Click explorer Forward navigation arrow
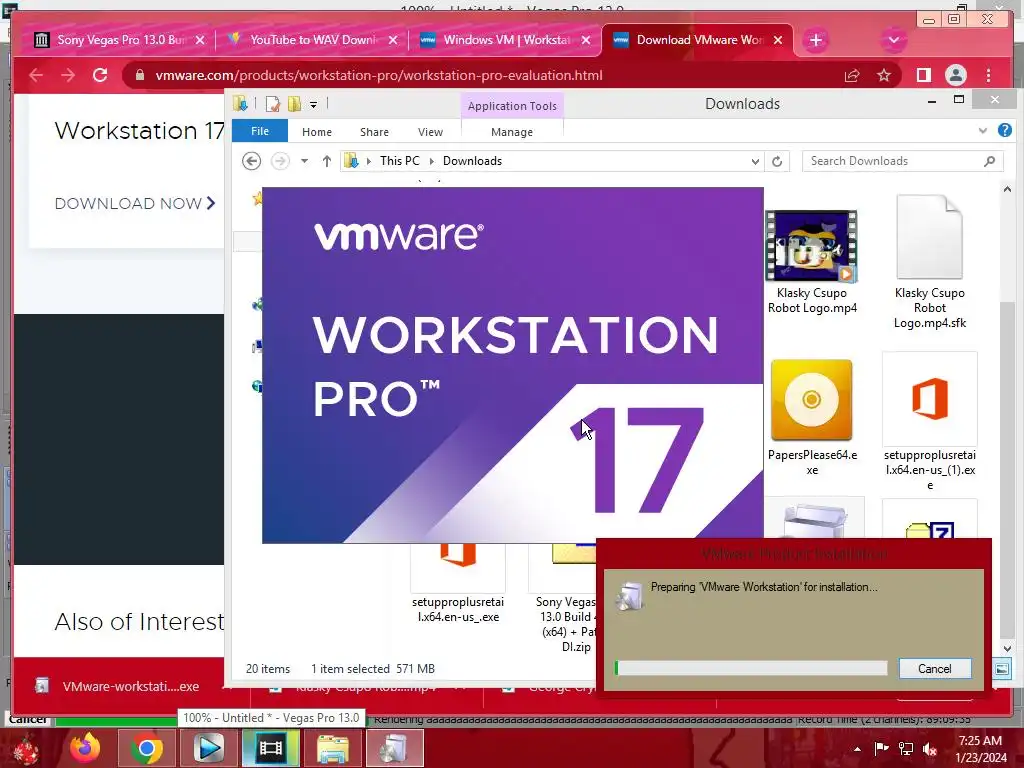Image resolution: width=1024 pixels, height=768 pixels. click(x=280, y=161)
